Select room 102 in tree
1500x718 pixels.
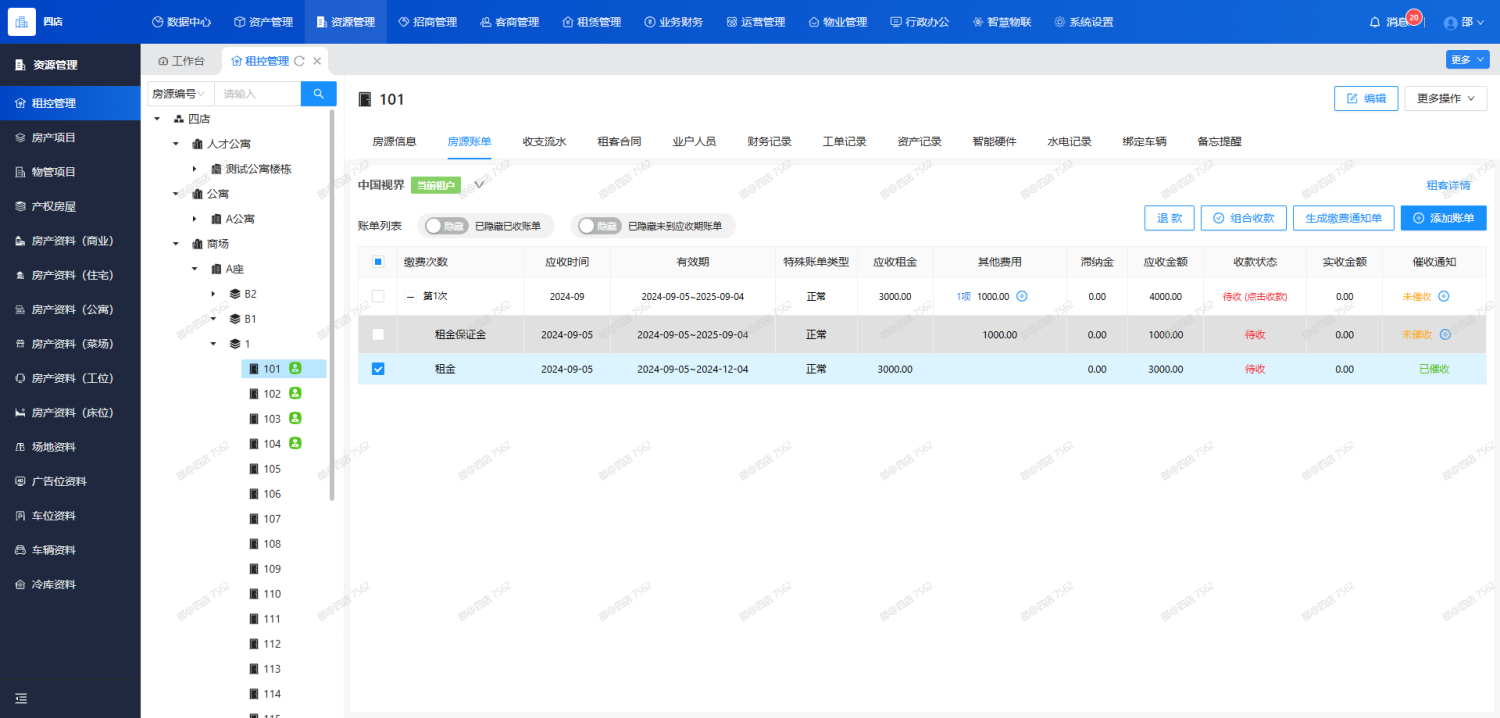(x=272, y=394)
